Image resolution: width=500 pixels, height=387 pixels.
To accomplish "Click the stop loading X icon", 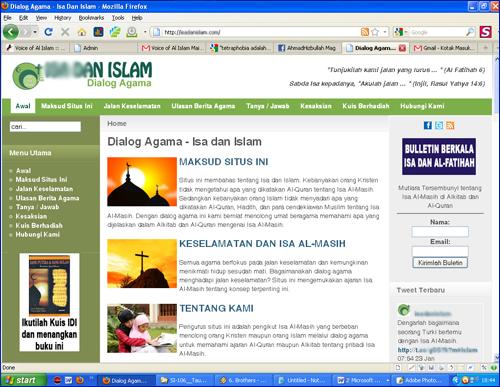I will 65,32.
